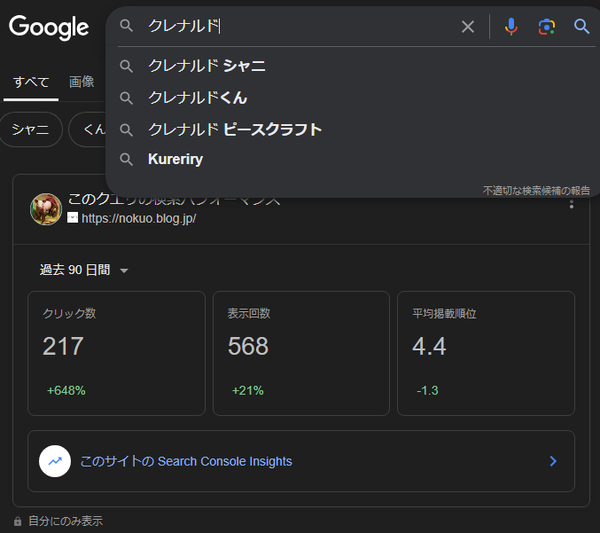Click the -1.3 position change value
The image size is (600, 533).
click(427, 391)
